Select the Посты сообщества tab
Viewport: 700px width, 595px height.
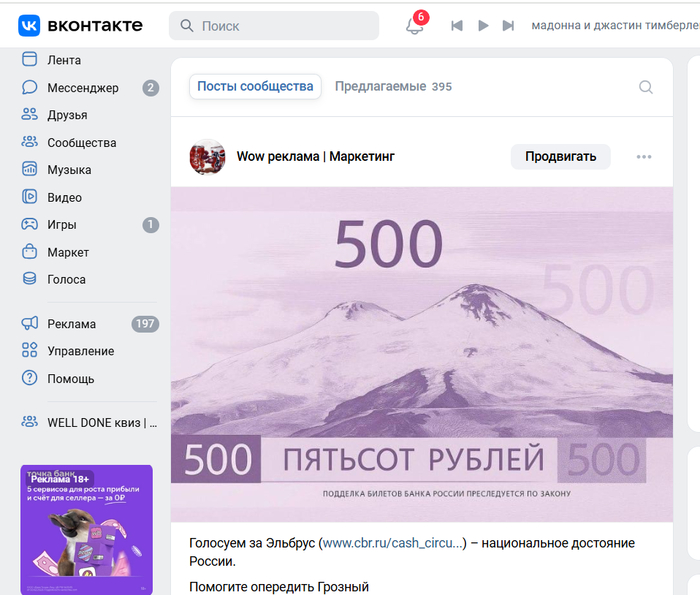(255, 87)
